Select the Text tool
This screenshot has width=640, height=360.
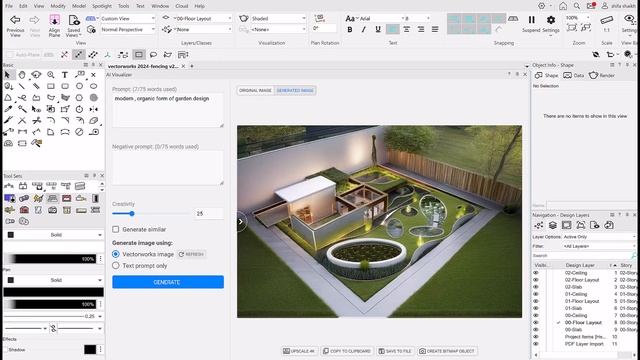[x=65, y=75]
